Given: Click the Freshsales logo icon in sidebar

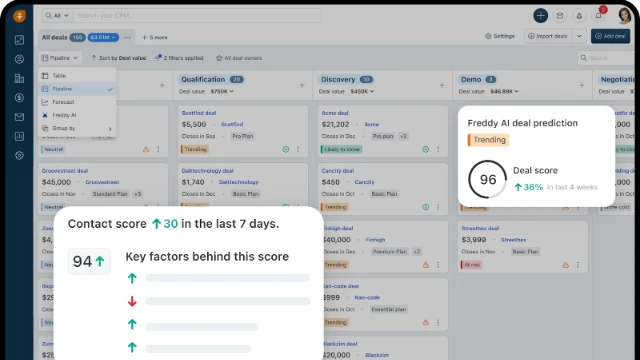Looking at the screenshot, I should coord(19,16).
